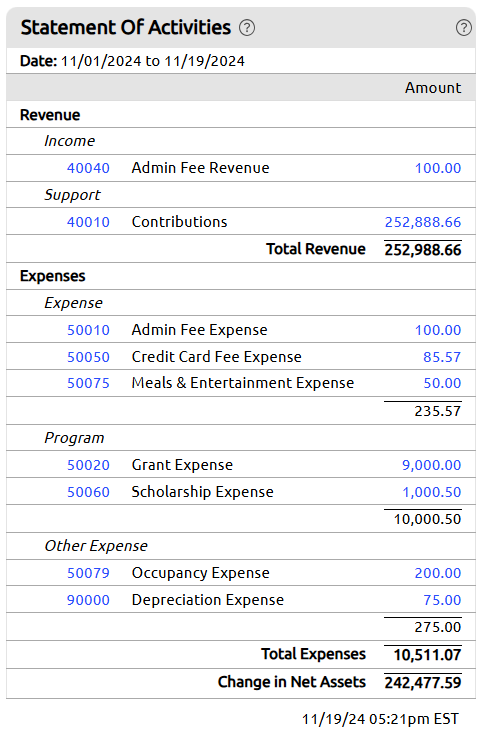Click the 252,888.66 Contributions amount
This screenshot has width=482, height=740.
[x=423, y=222]
